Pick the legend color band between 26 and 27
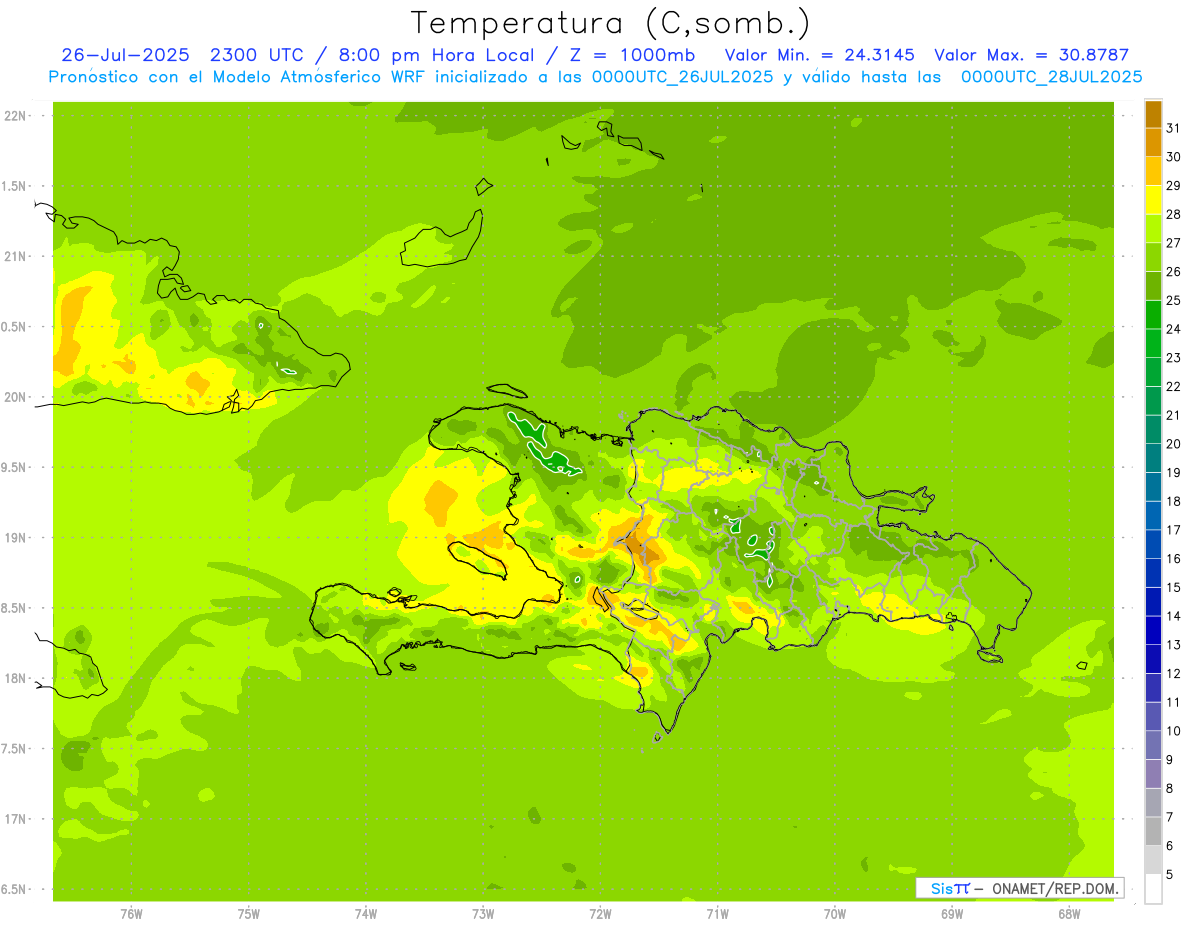 1153,257
